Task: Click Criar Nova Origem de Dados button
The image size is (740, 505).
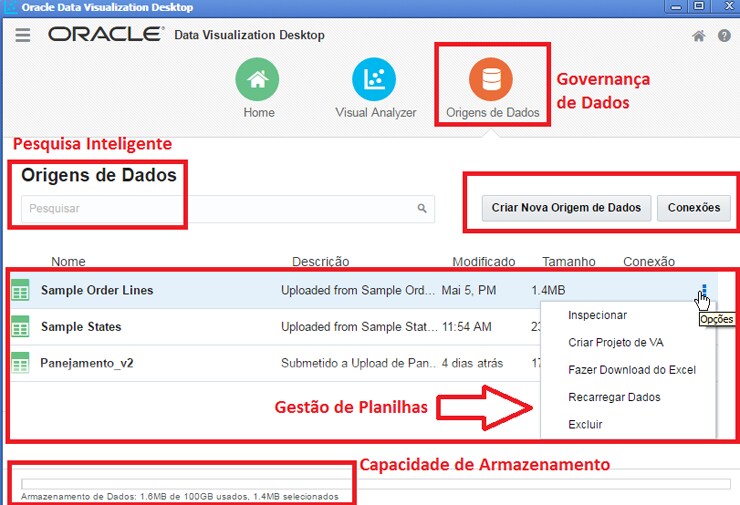Action: (x=566, y=208)
